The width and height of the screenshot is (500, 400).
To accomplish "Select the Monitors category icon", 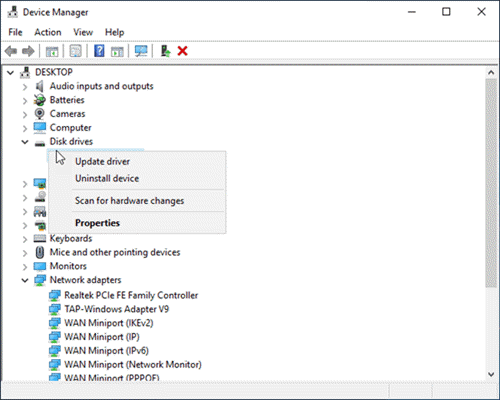I will tap(40, 266).
